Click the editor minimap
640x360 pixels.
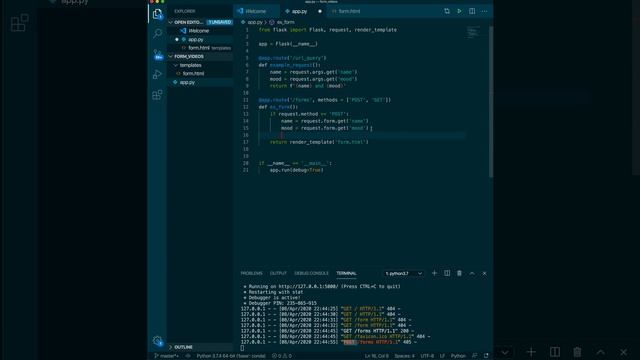coord(473,32)
